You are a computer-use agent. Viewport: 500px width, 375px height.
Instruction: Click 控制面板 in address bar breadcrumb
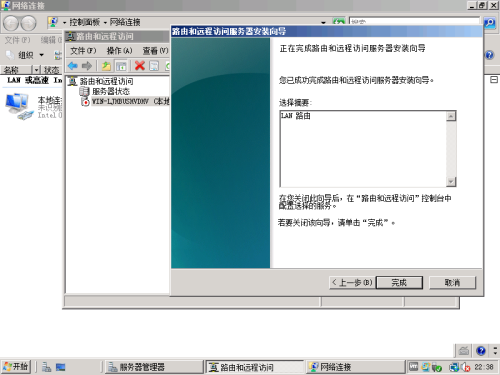(85, 22)
